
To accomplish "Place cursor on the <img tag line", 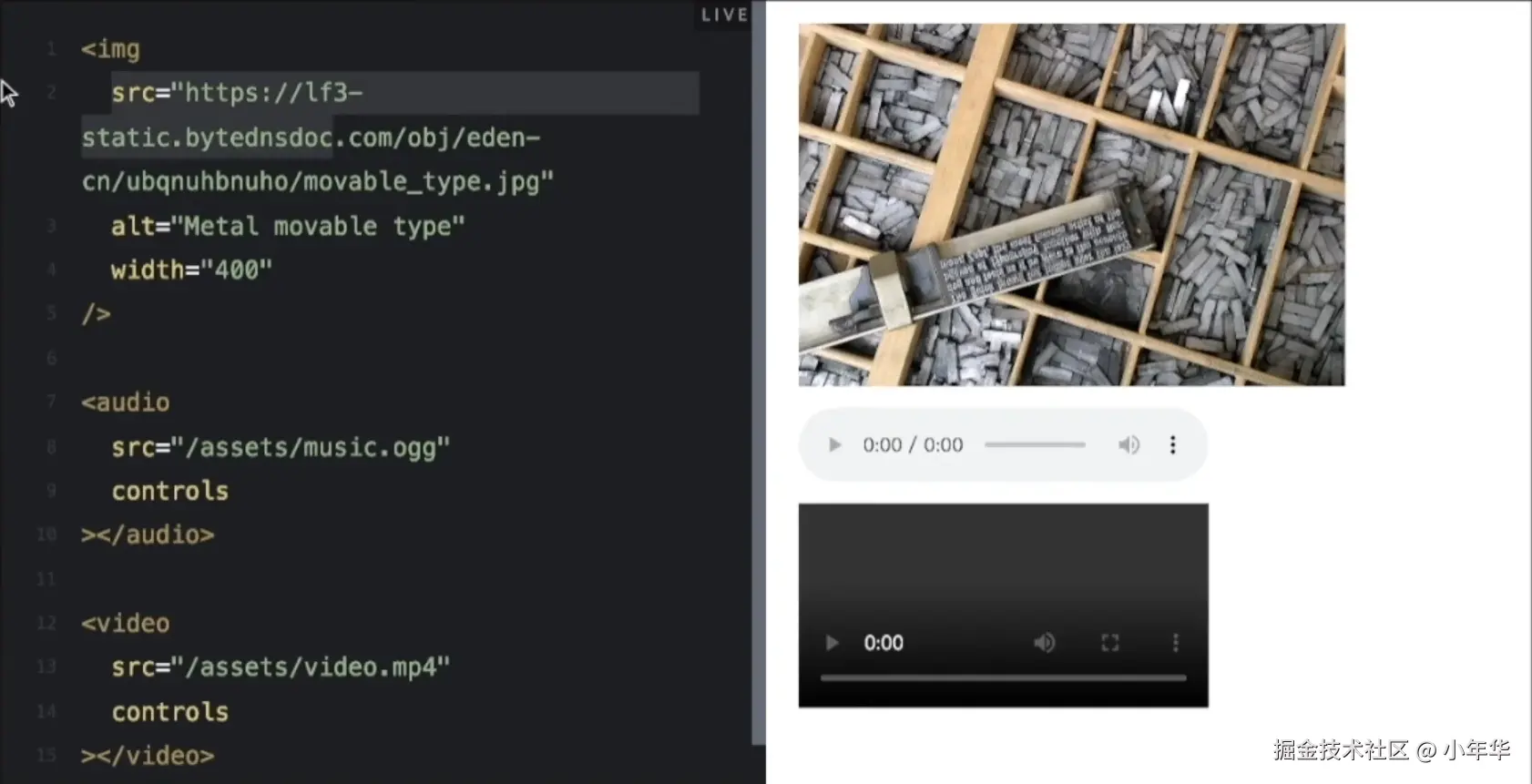I will click(110, 49).
